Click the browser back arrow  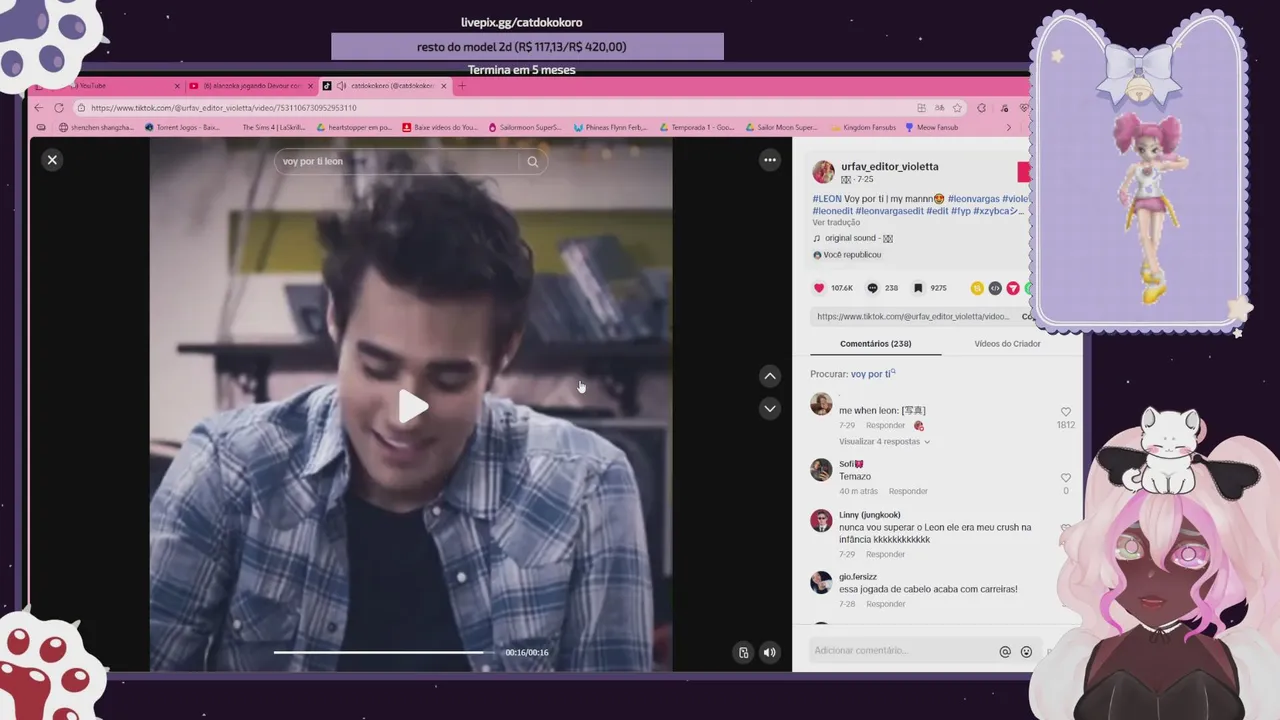pyautogui.click(x=39, y=107)
